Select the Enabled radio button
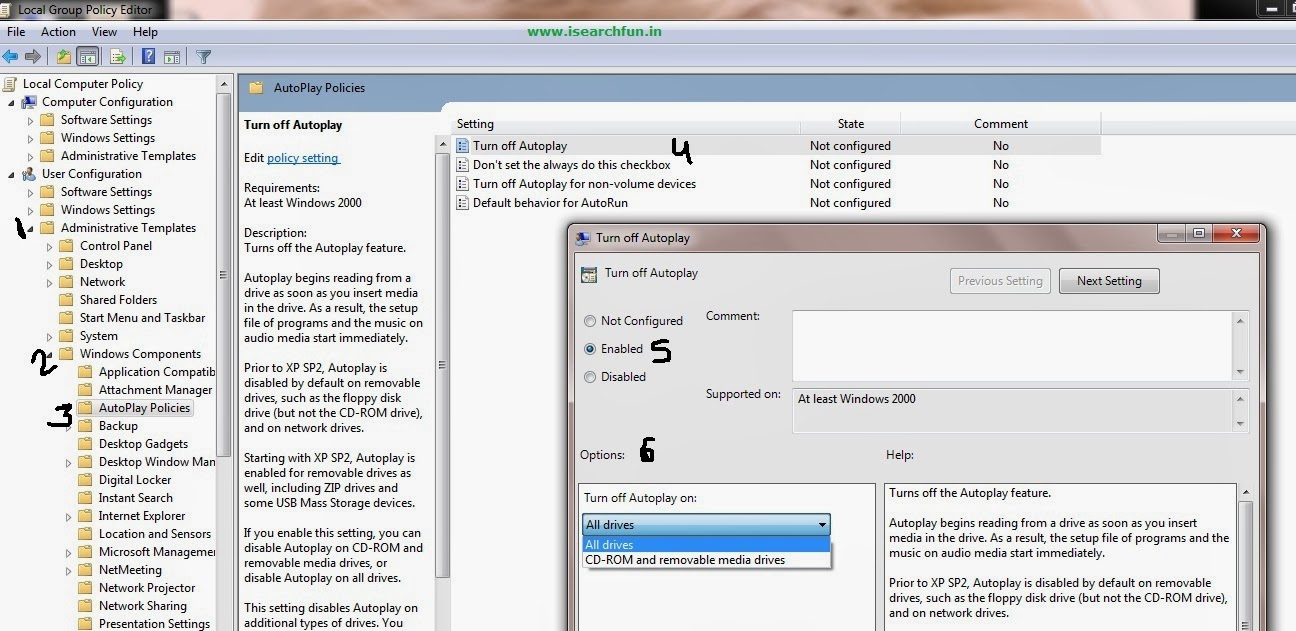The height and width of the screenshot is (631, 1296). [x=589, y=348]
